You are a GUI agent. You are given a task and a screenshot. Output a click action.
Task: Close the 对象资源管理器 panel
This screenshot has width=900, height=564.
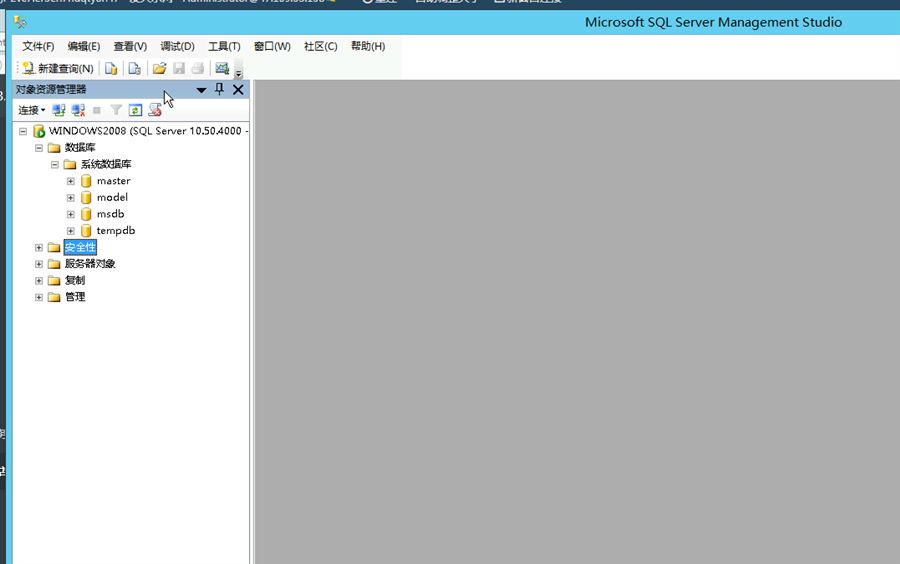coord(238,90)
